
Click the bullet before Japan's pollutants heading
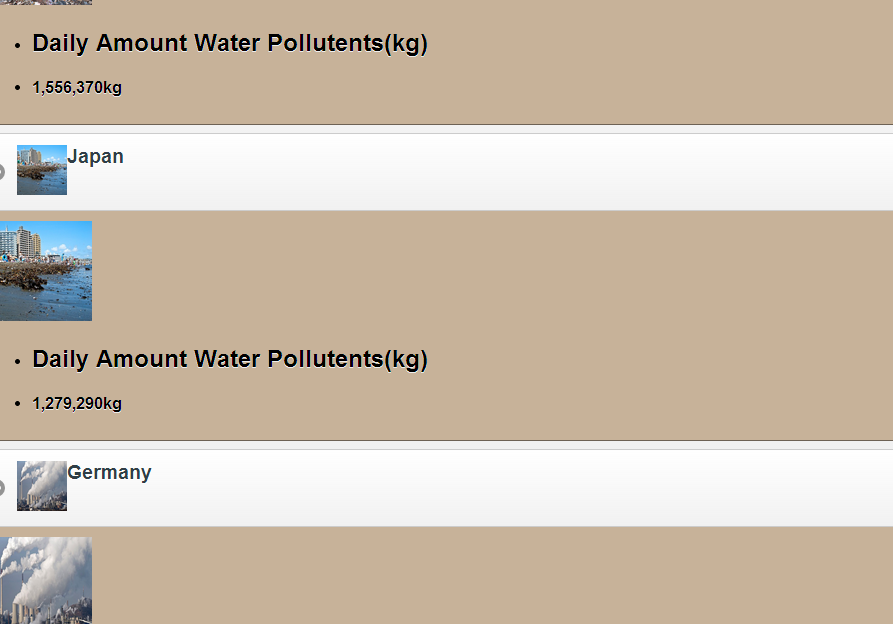tap(18, 361)
